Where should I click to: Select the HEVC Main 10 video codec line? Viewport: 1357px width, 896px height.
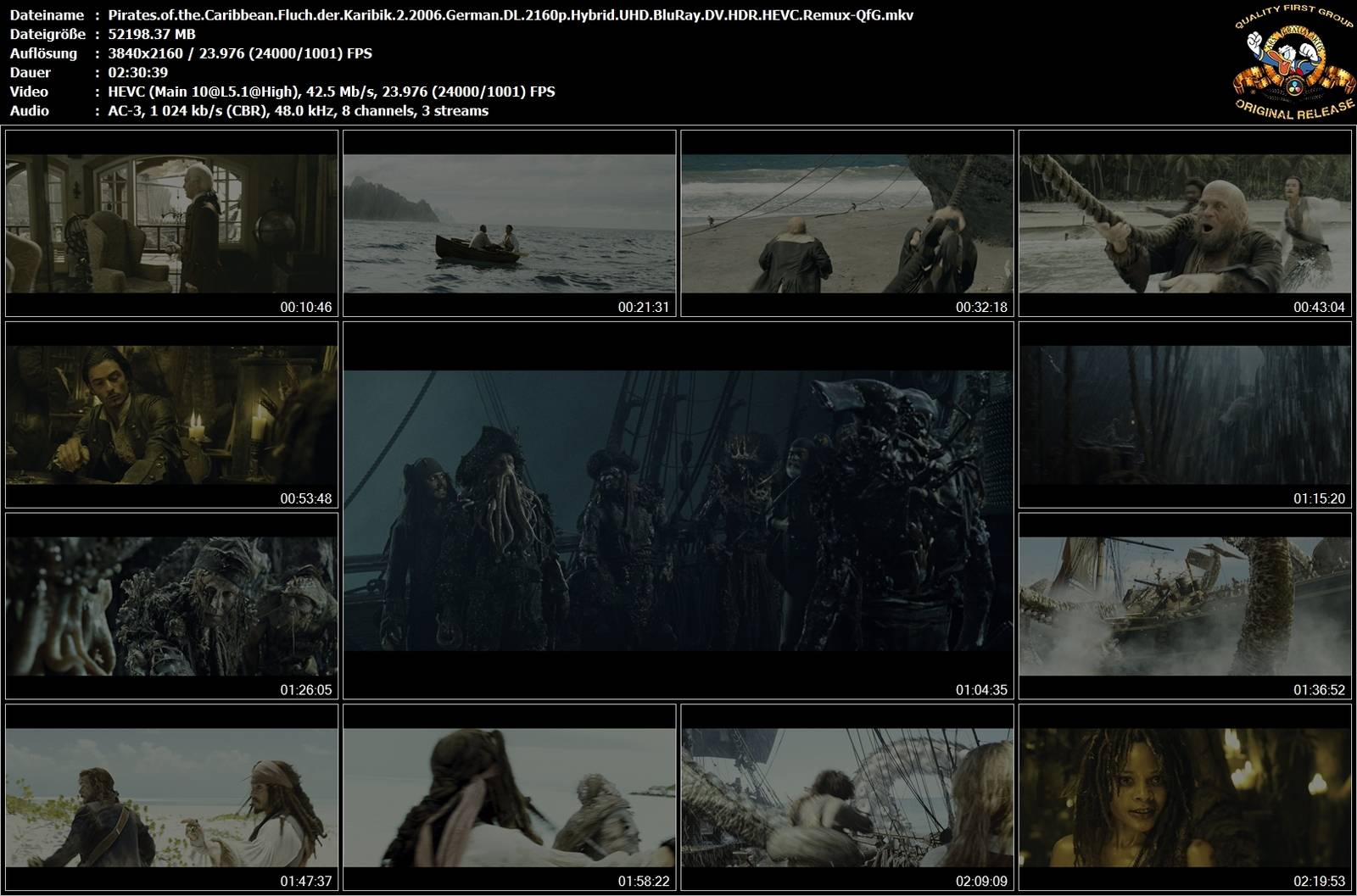[x=332, y=92]
